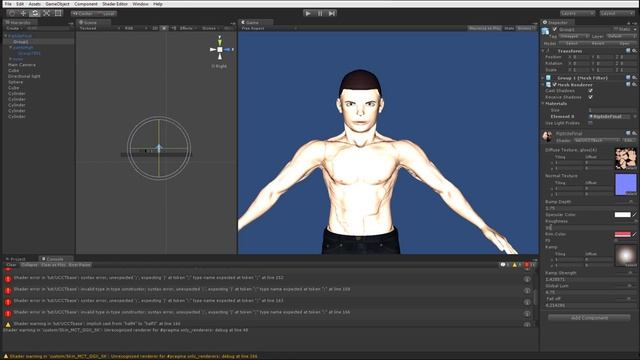640x360 pixels.
Task: Open the Shader Editor menu
Action: (x=115, y=4)
